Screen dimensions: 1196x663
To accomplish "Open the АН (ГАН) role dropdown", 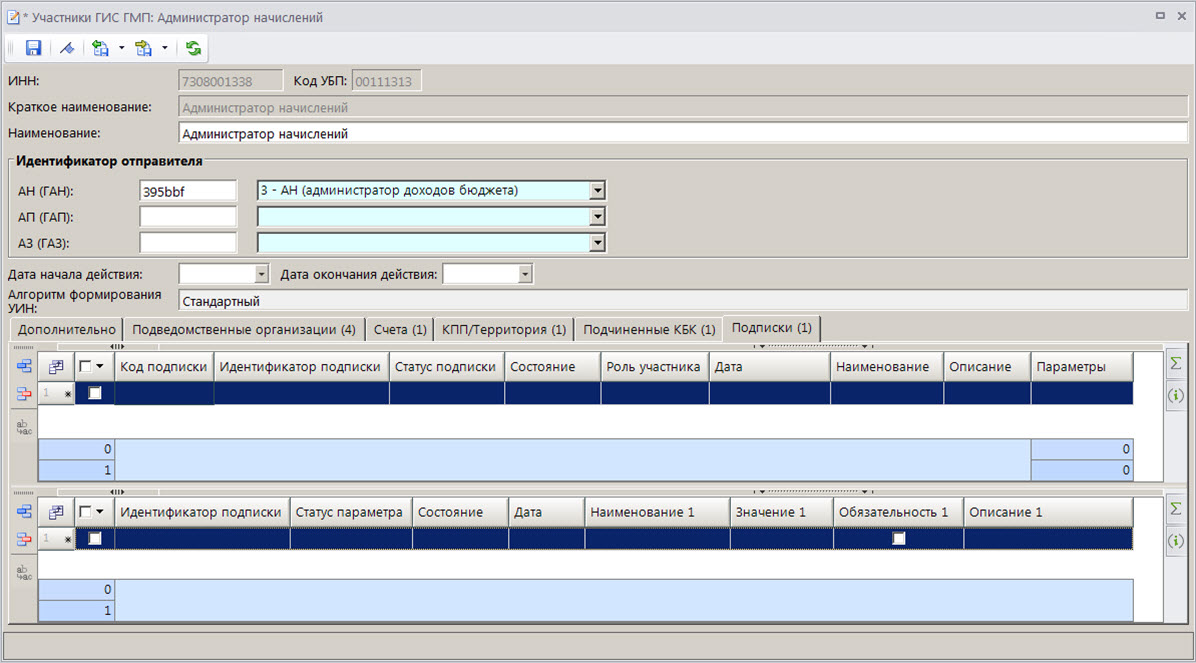I will 597,190.
